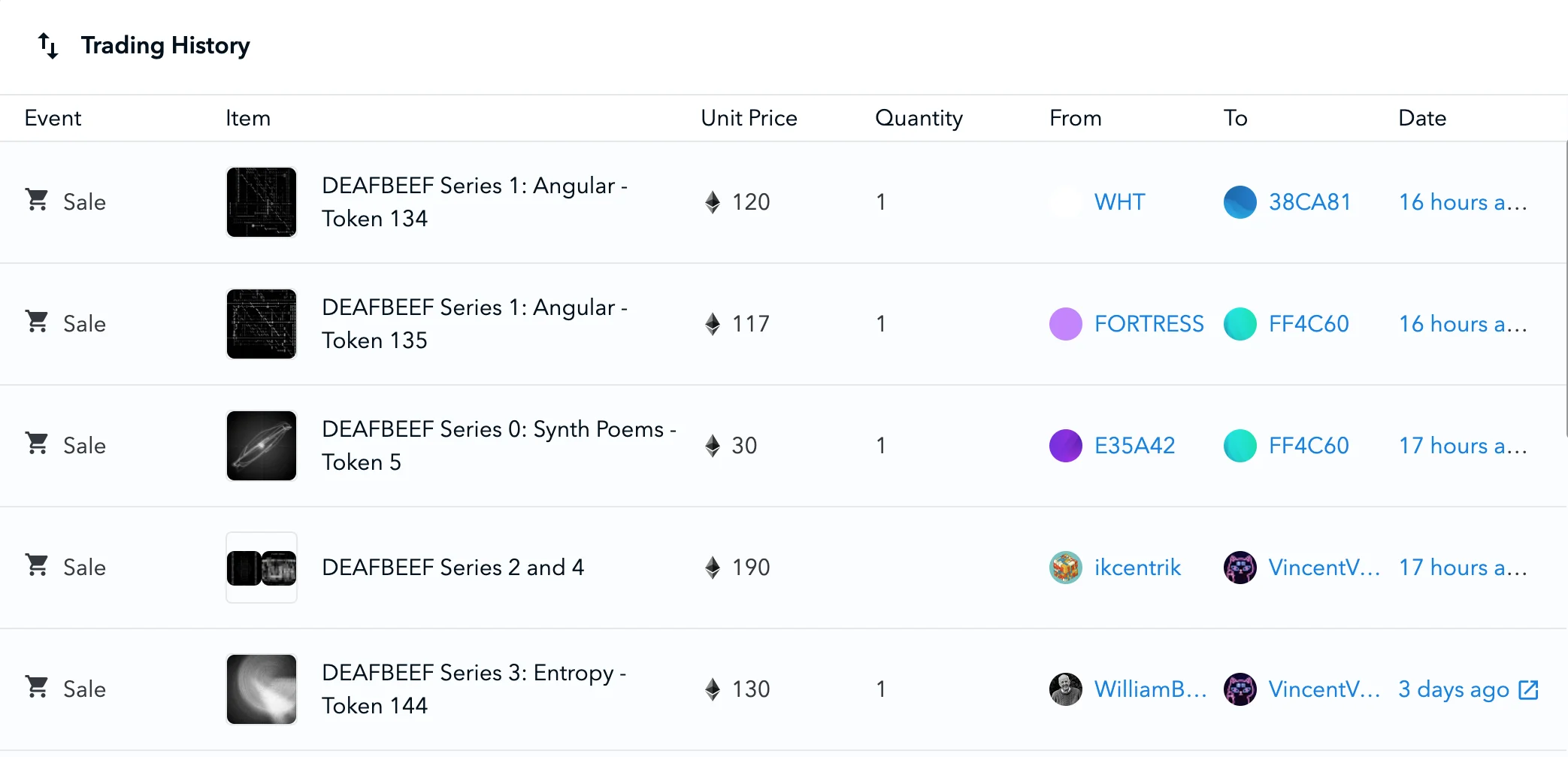Click the violet avatar next to E35A42
The width and height of the screenshot is (1568, 757).
pyautogui.click(x=1065, y=446)
